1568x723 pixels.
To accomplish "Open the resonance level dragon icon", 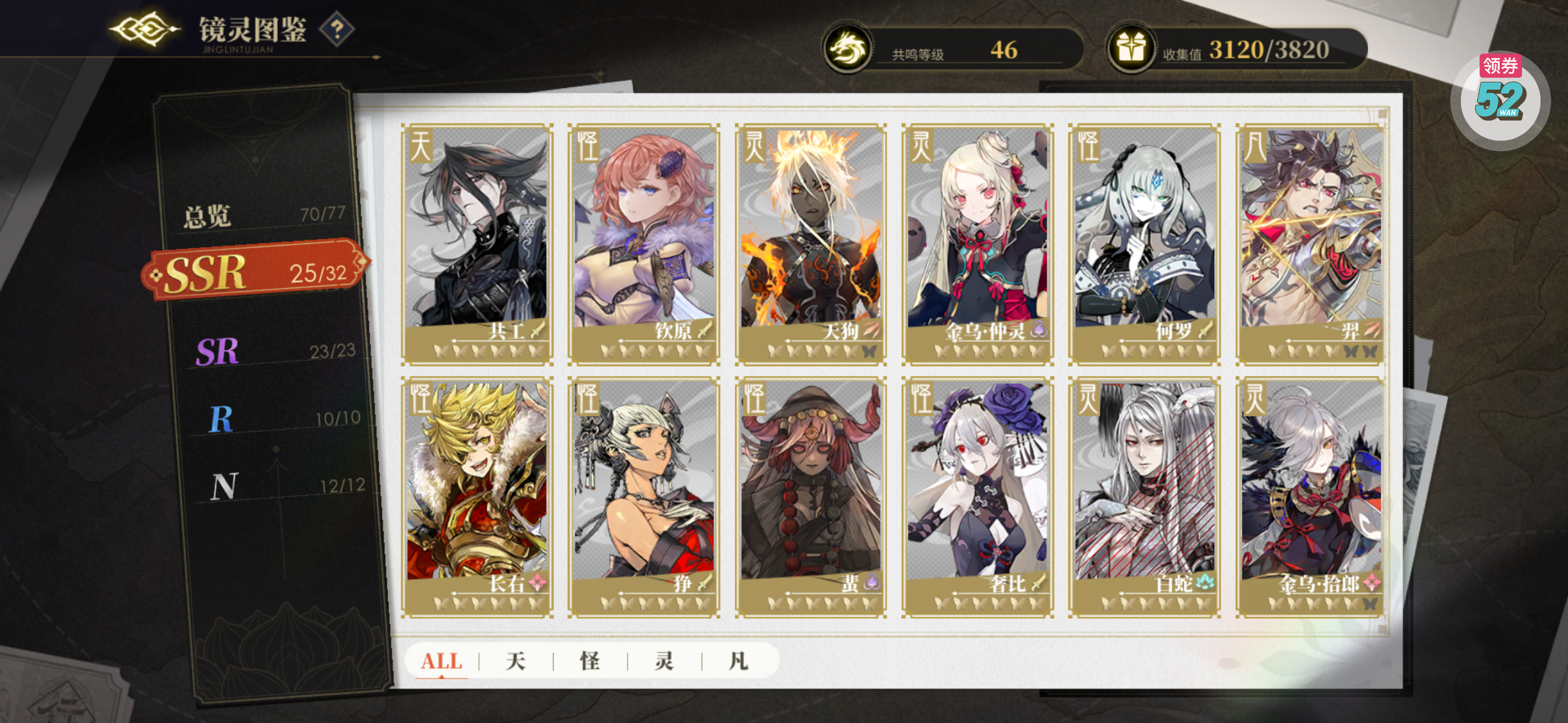I will (847, 49).
